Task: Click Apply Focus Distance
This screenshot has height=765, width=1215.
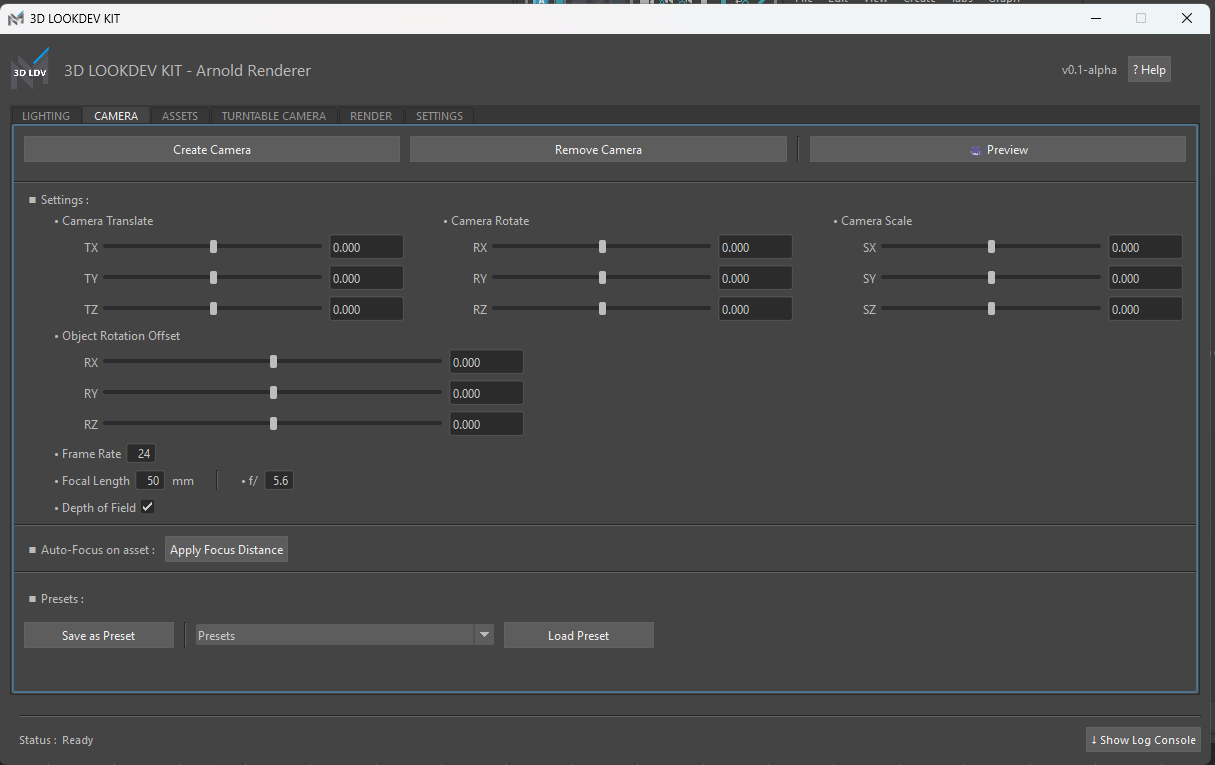Action: pos(226,550)
